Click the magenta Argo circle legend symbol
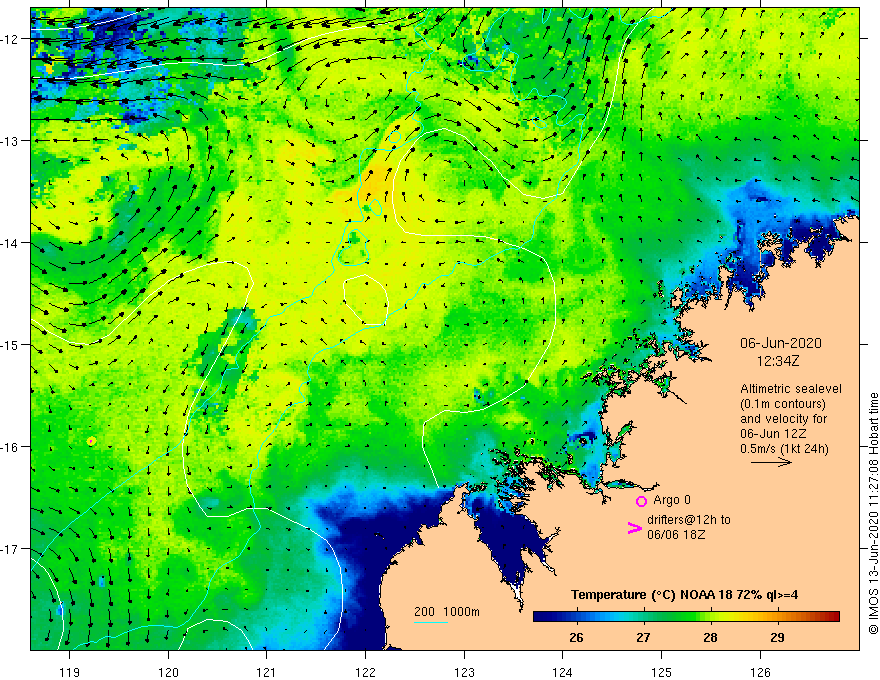The height and width of the screenshot is (680, 880). (641, 501)
